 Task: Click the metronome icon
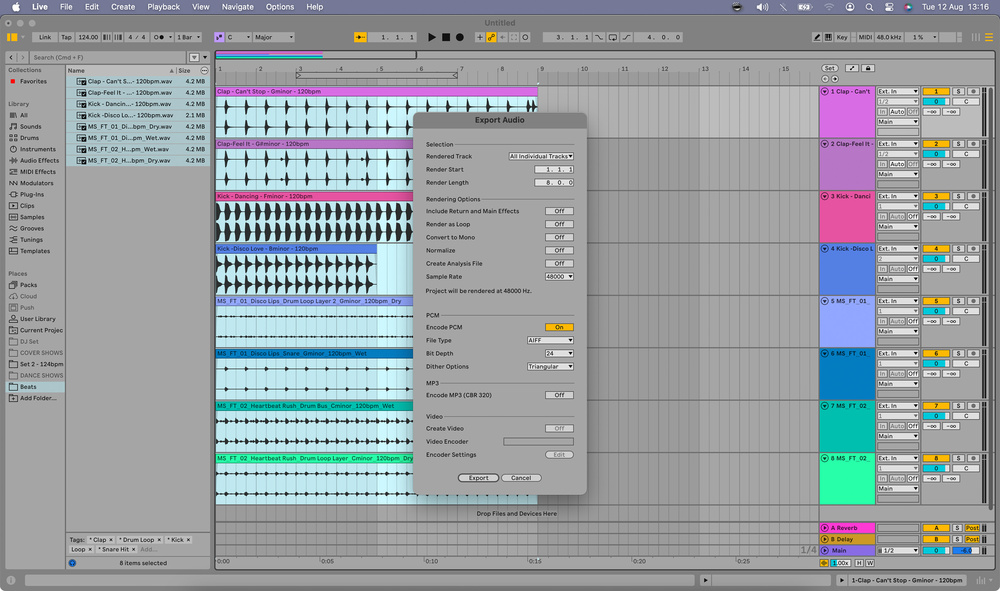tap(159, 37)
